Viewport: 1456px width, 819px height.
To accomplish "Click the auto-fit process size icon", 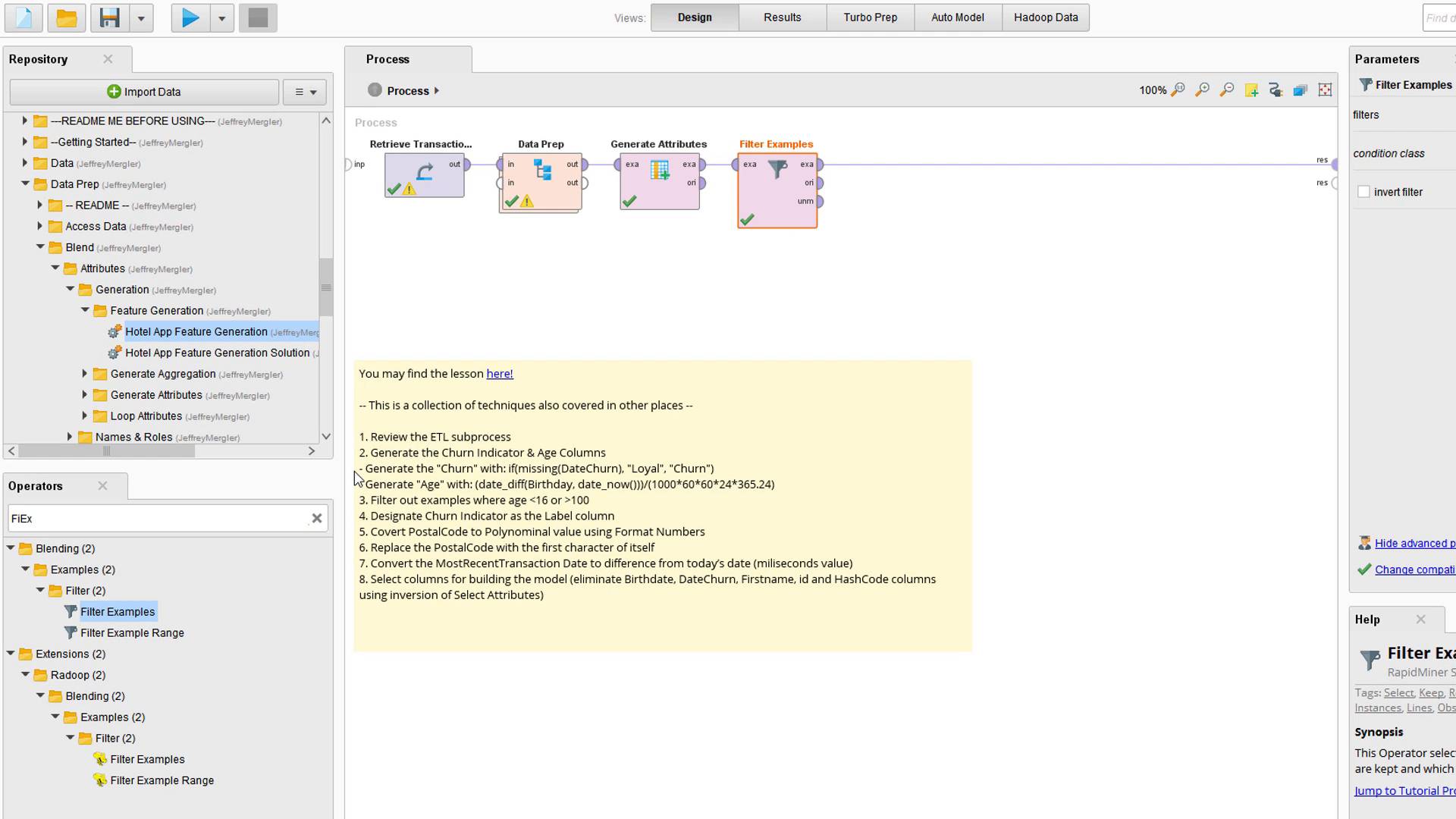I will point(1325,90).
